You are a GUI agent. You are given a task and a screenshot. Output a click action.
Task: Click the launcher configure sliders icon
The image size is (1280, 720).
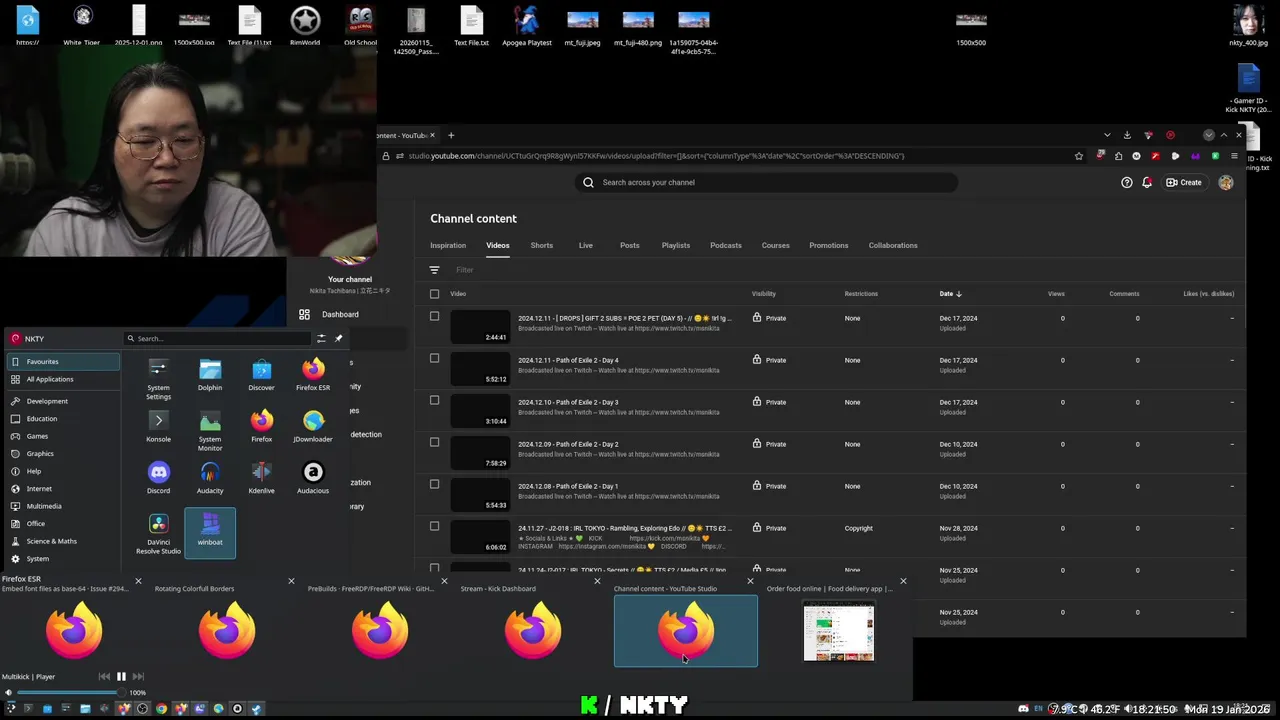click(x=321, y=338)
